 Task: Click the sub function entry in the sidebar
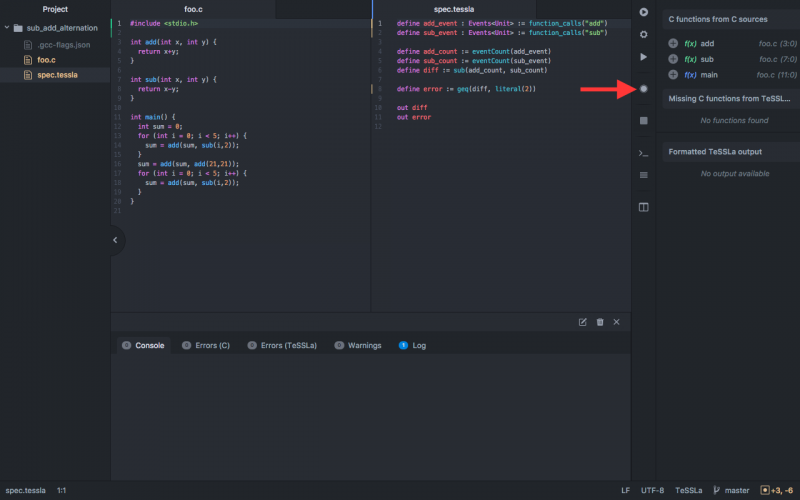pyautogui.click(x=707, y=59)
